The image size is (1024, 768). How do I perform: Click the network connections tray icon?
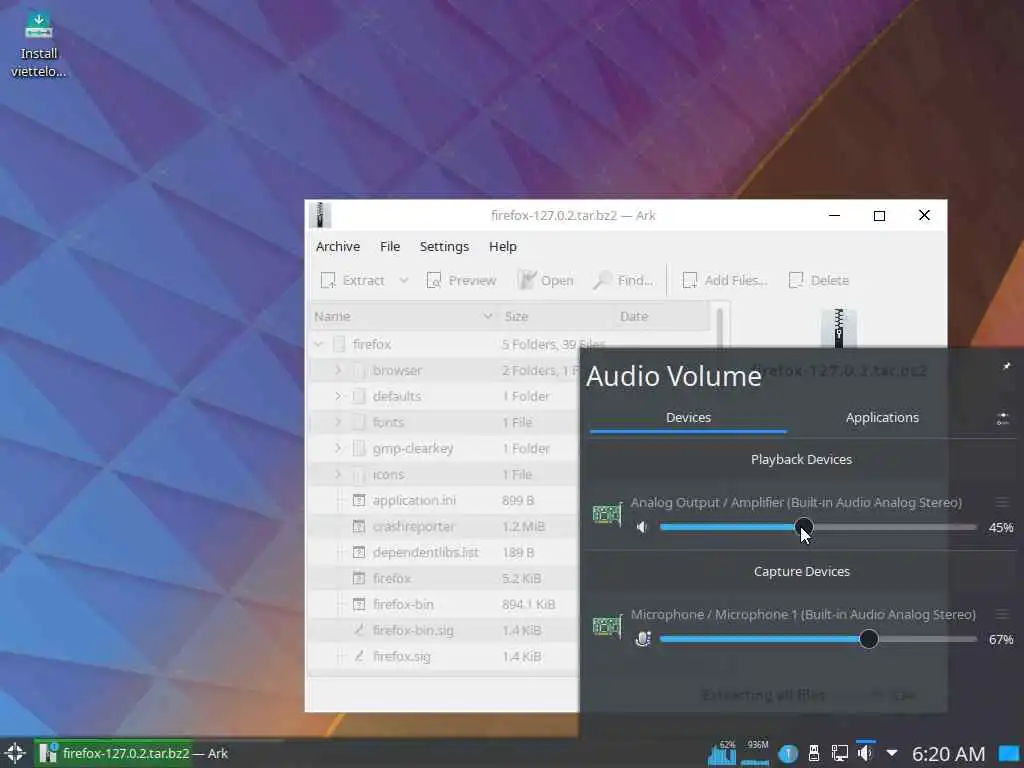click(x=839, y=754)
